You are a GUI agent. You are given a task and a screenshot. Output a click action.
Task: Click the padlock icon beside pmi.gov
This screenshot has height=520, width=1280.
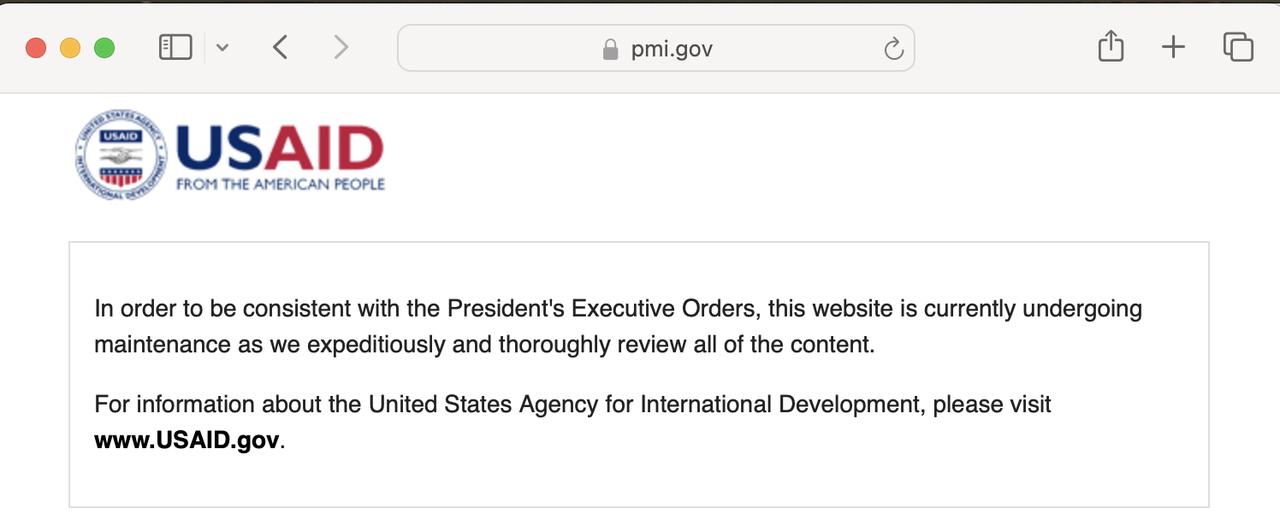(x=610, y=49)
